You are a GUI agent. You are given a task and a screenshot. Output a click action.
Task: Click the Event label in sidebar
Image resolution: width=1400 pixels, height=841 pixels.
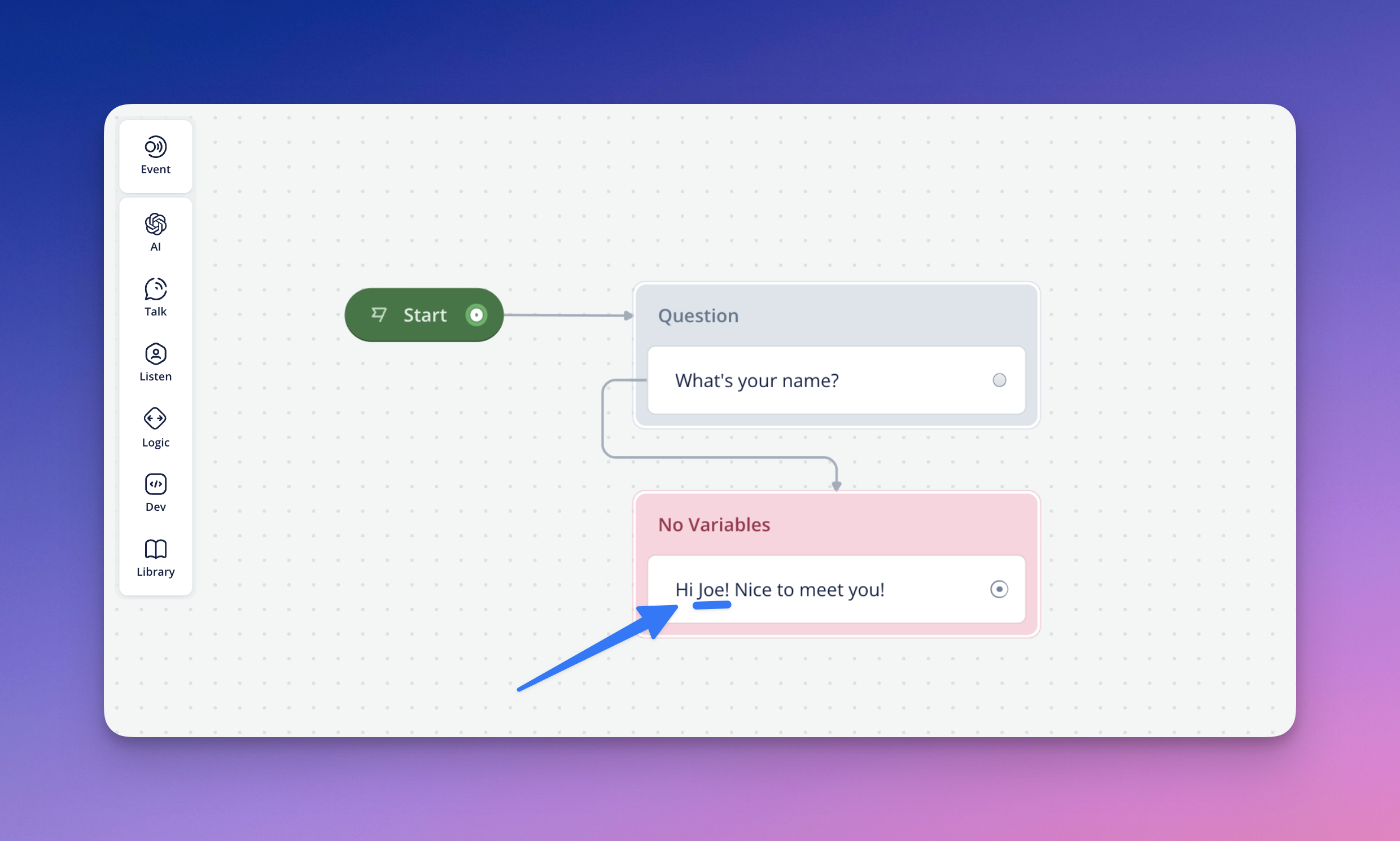155,169
